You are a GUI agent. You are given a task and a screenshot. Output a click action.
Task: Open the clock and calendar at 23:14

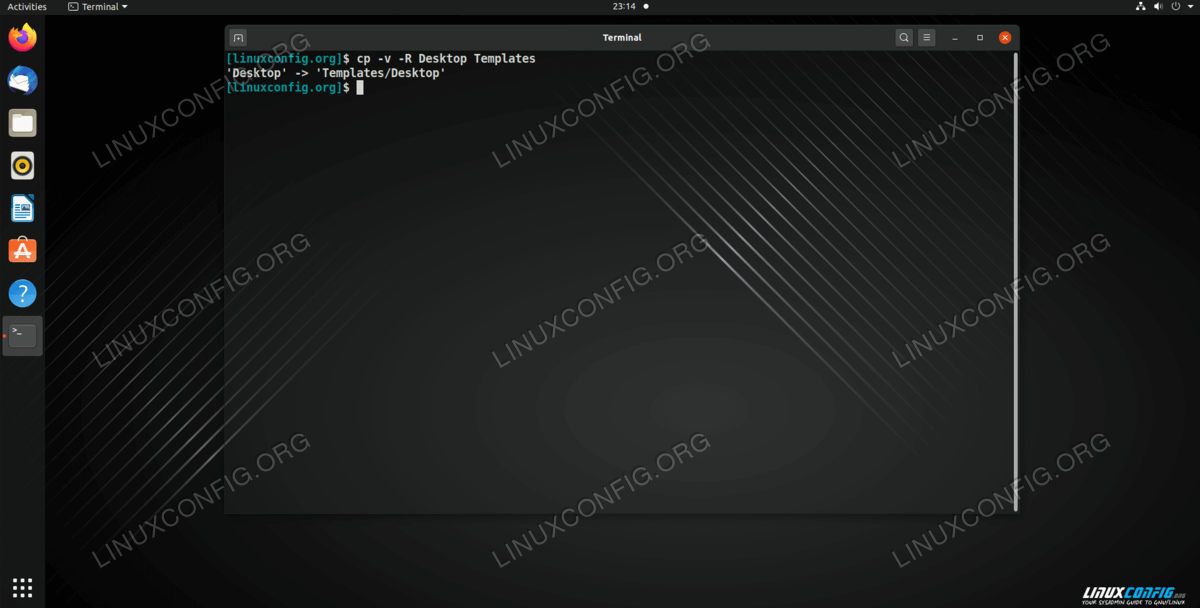point(624,7)
